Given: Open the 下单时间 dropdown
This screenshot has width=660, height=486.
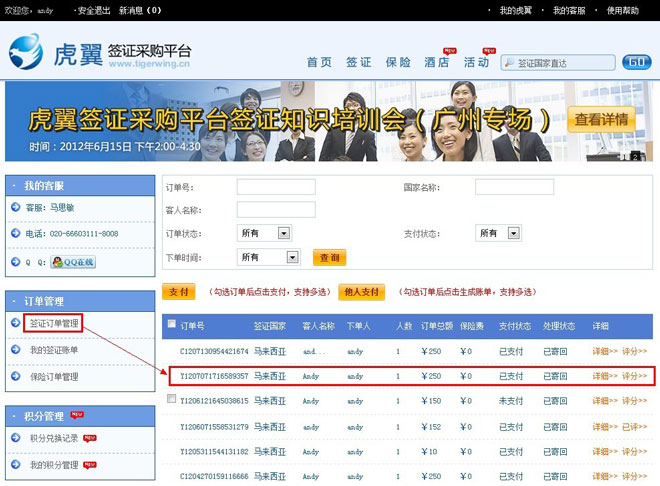Looking at the screenshot, I should coord(269,257).
